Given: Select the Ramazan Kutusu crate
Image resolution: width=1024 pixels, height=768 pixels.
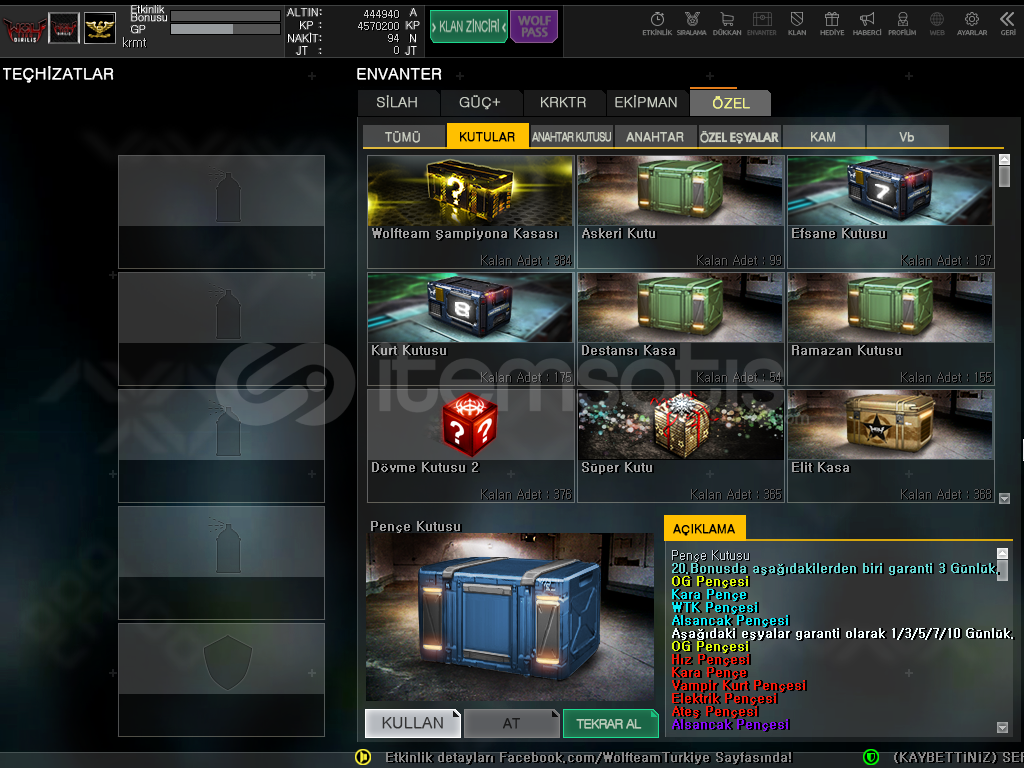Looking at the screenshot, I should [x=891, y=328].
